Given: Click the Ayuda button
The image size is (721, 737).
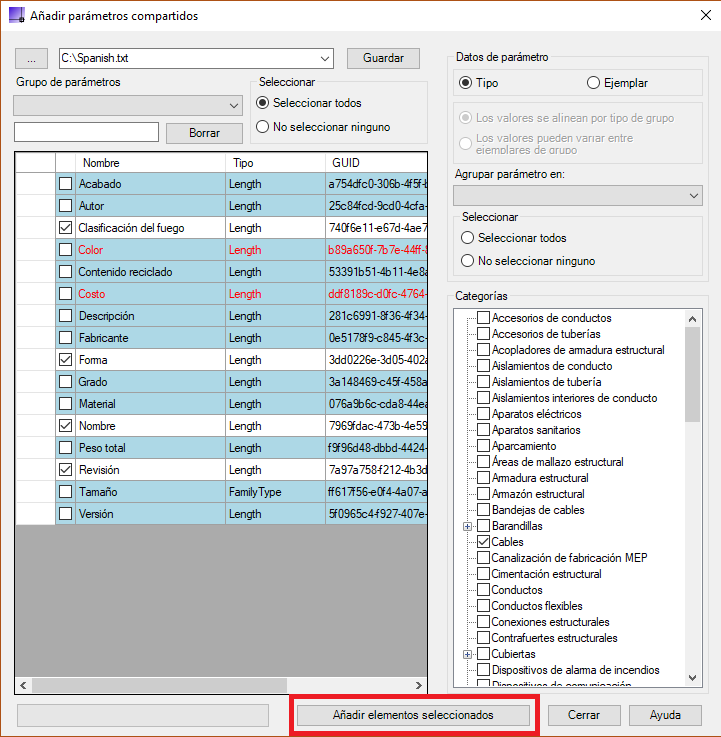Looking at the screenshot, I should [665, 715].
